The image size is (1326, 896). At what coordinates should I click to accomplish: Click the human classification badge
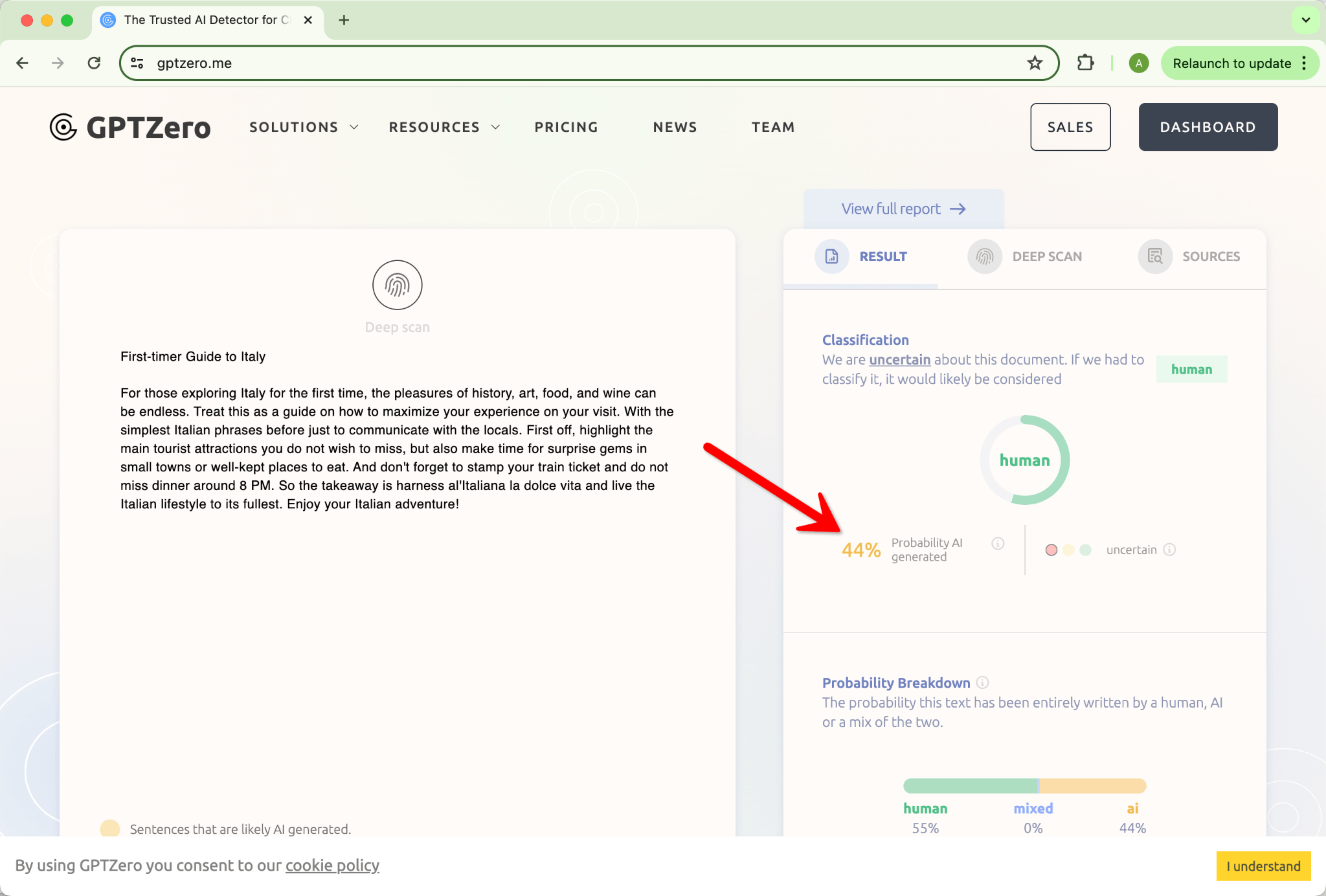click(x=1191, y=369)
